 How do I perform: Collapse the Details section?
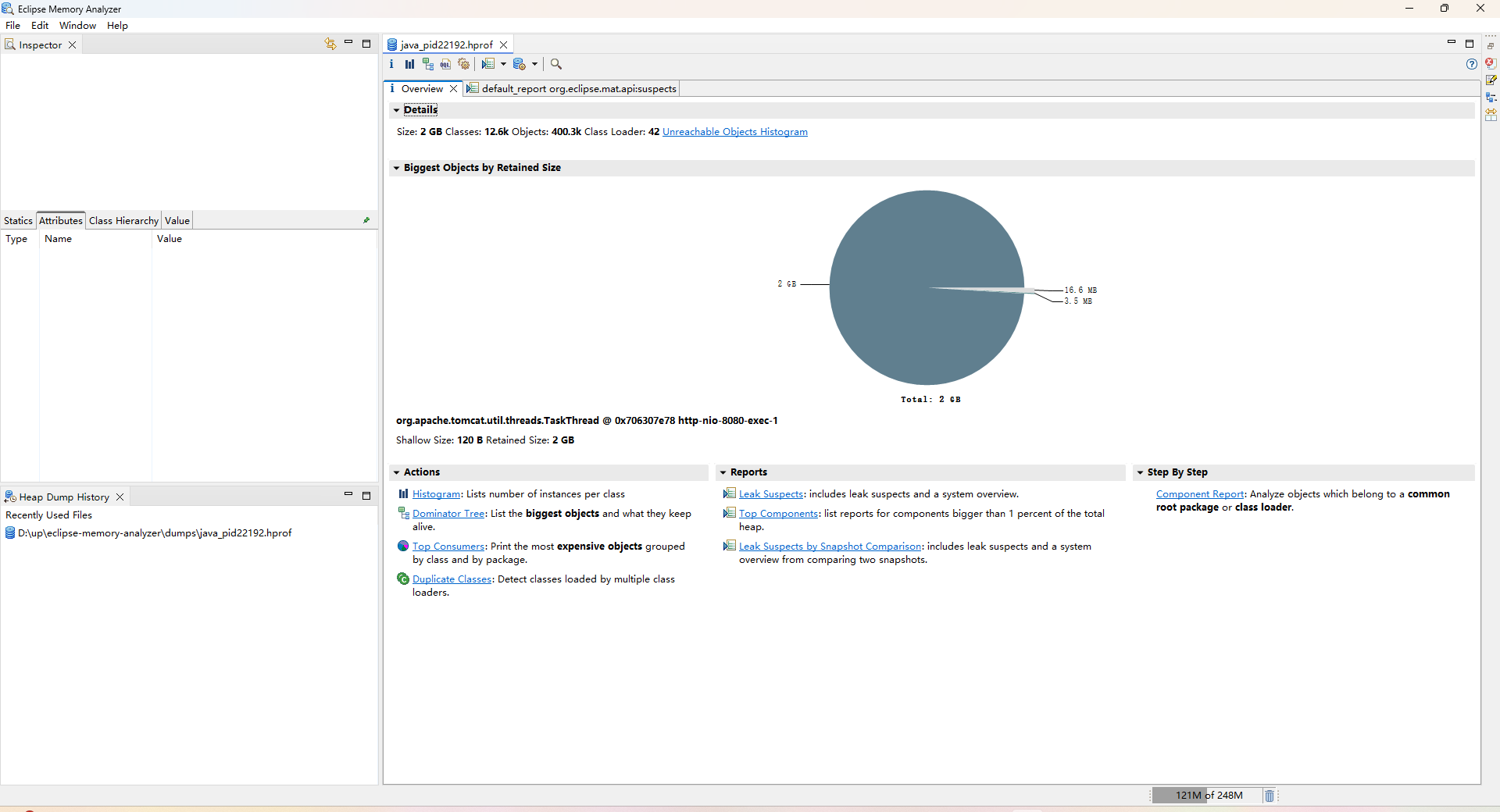[x=396, y=110]
